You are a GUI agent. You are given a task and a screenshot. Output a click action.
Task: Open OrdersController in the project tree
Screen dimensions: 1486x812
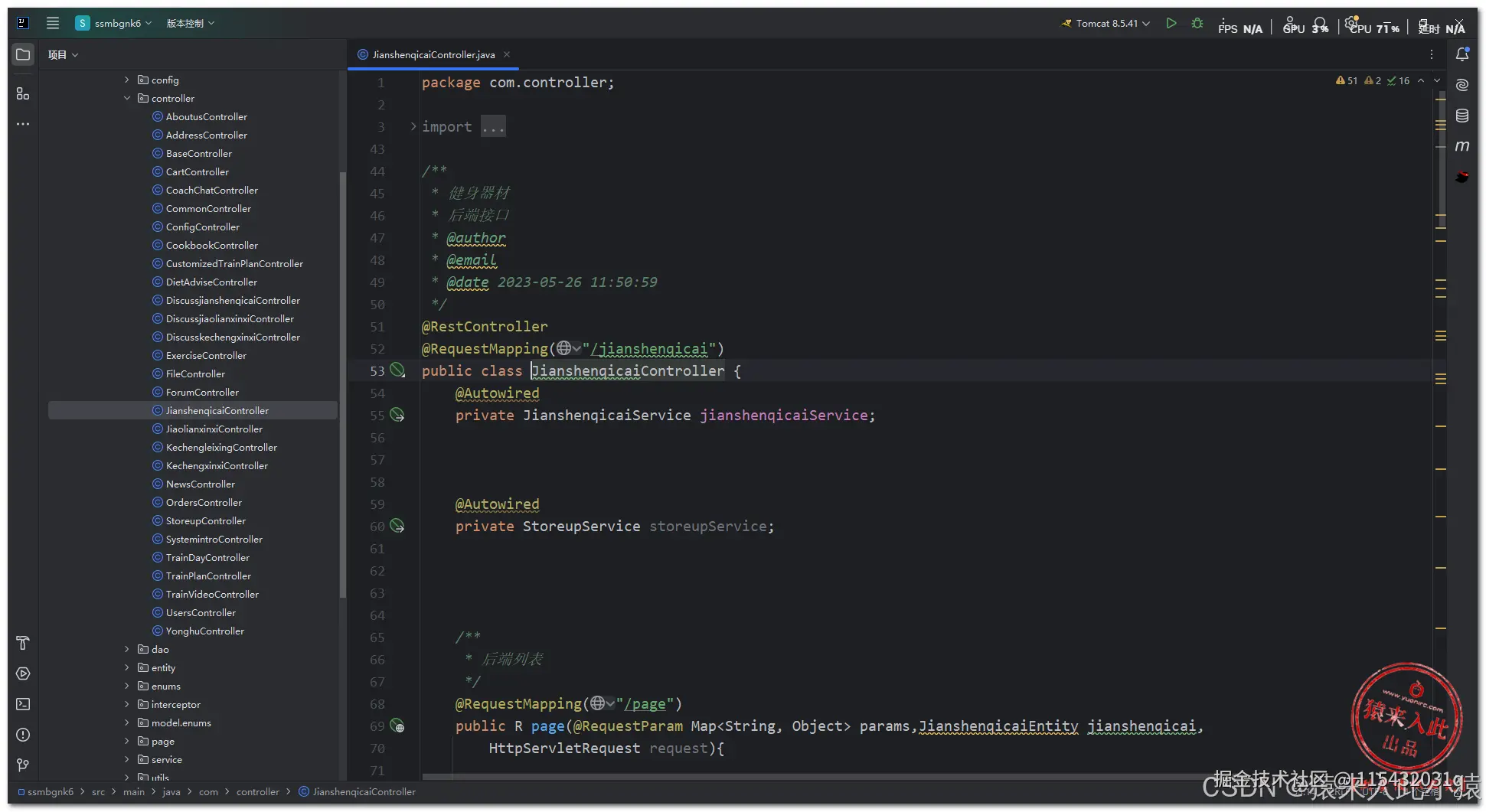(x=204, y=503)
